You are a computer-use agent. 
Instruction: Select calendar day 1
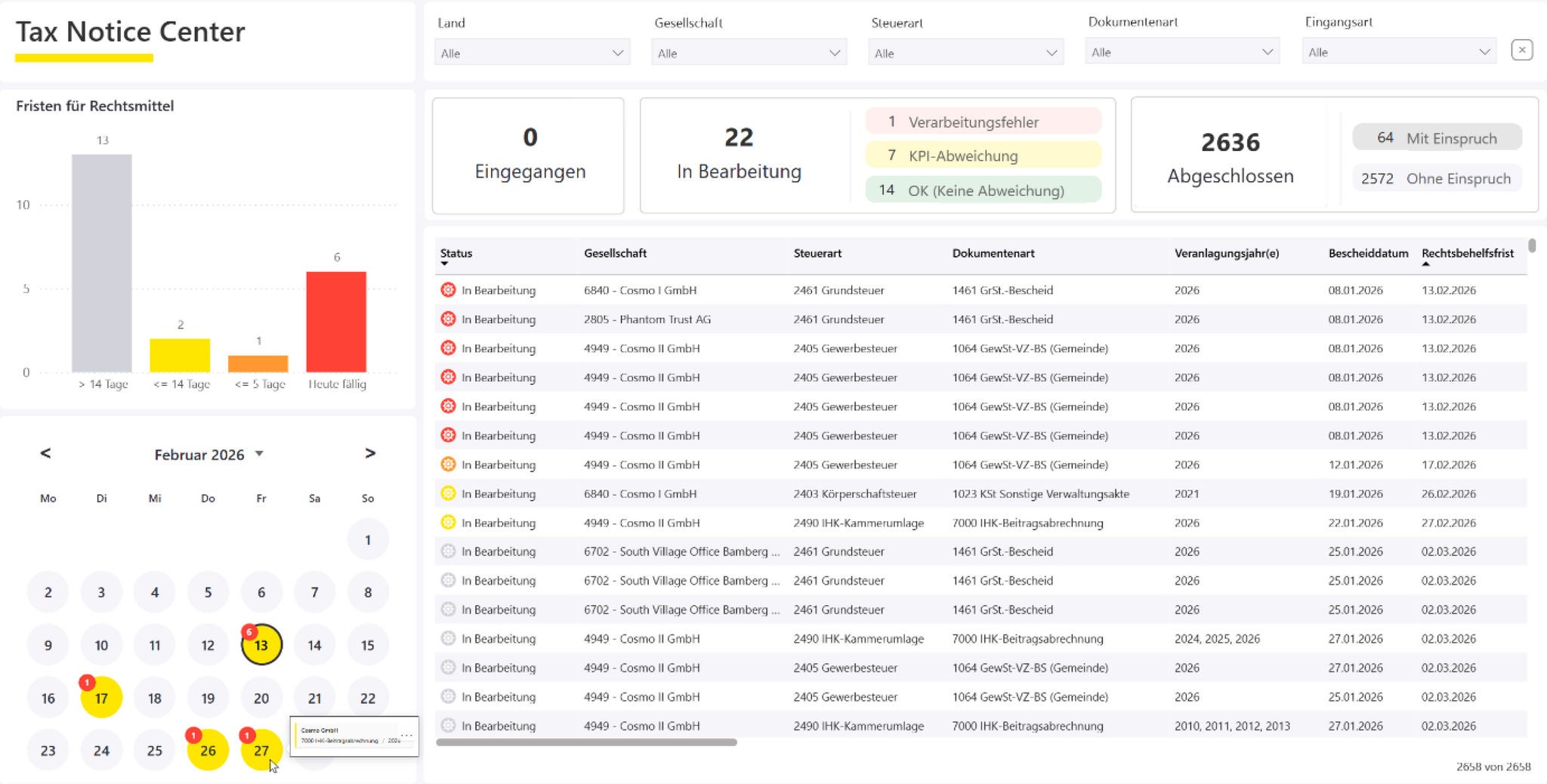click(368, 539)
